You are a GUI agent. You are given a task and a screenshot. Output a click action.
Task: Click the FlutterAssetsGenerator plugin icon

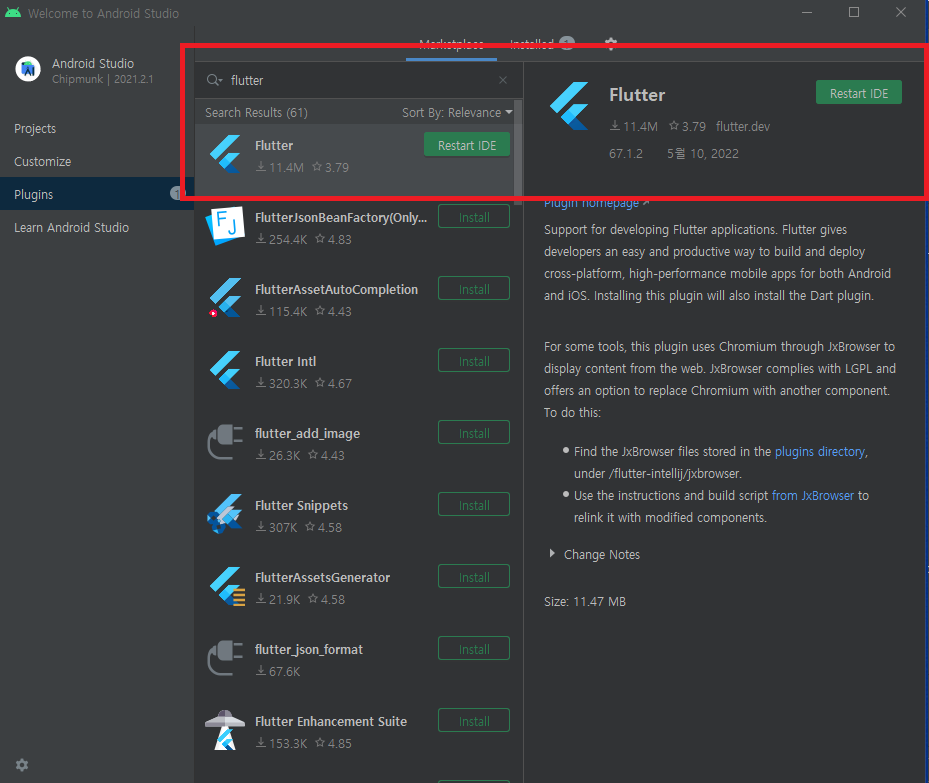(x=226, y=586)
